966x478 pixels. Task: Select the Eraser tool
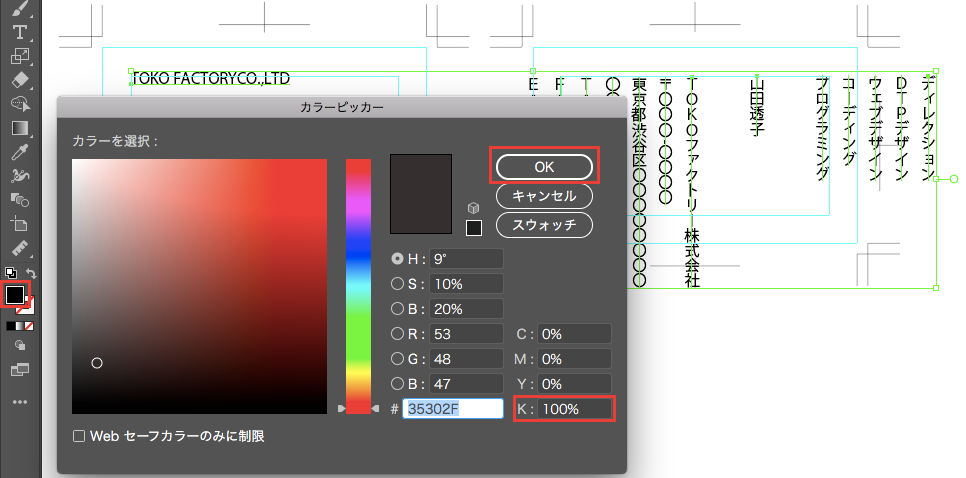(x=19, y=80)
